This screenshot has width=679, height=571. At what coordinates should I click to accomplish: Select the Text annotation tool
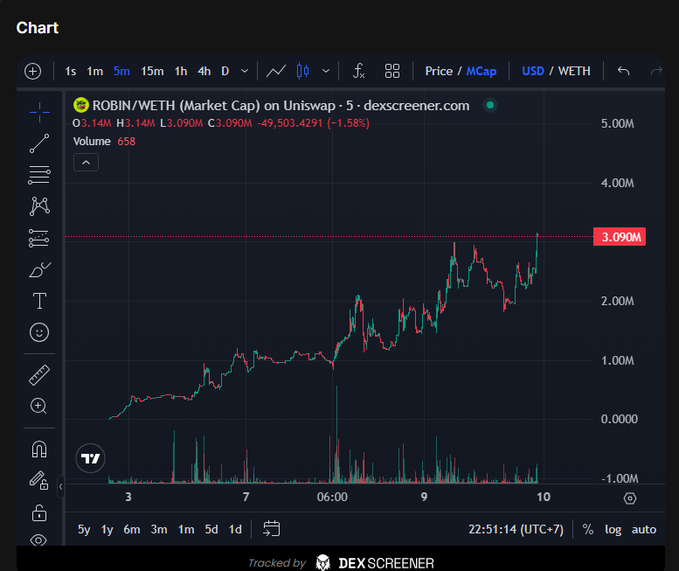coord(39,301)
